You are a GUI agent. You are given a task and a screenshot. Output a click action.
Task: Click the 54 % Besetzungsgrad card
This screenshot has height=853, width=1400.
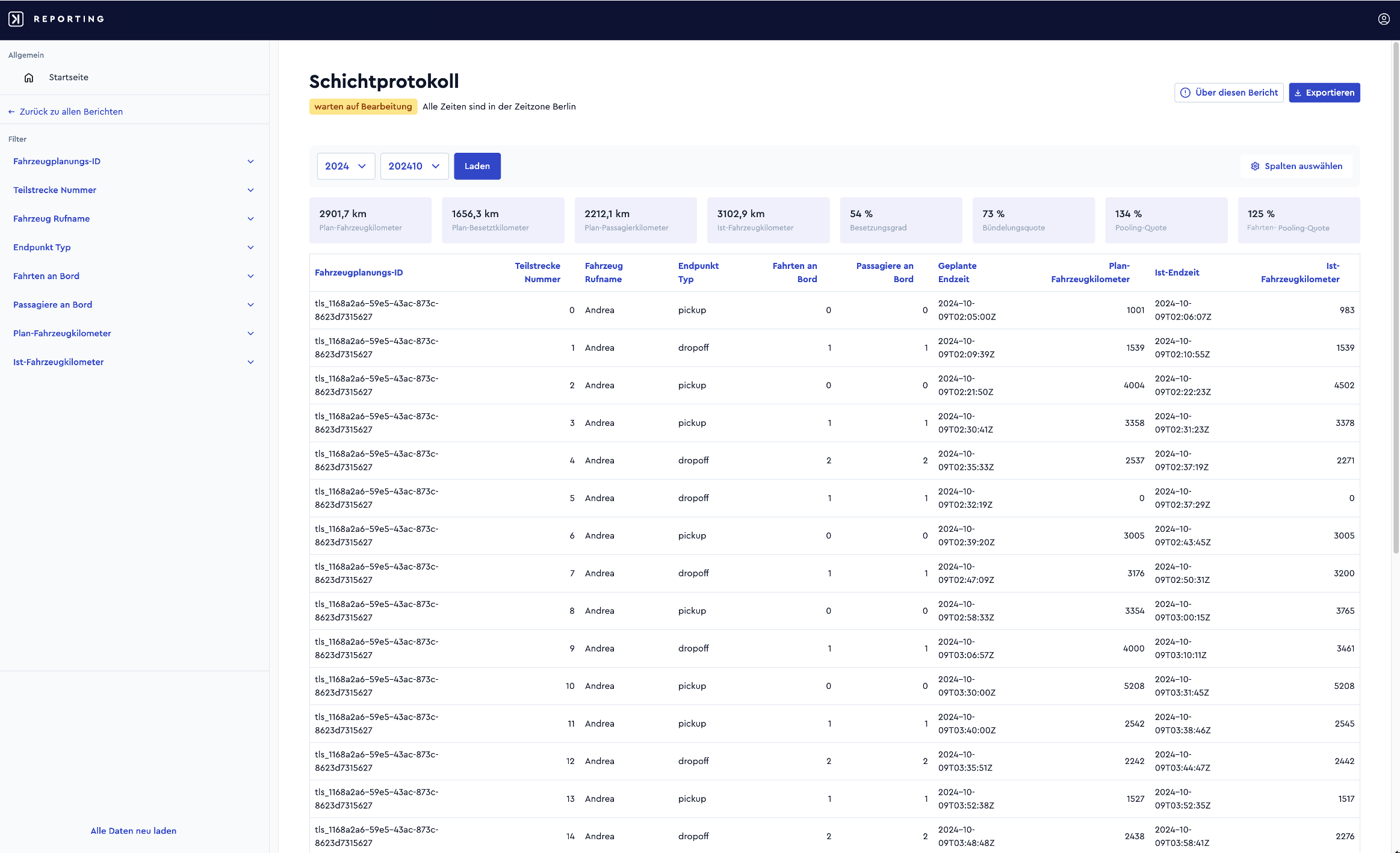pos(901,220)
